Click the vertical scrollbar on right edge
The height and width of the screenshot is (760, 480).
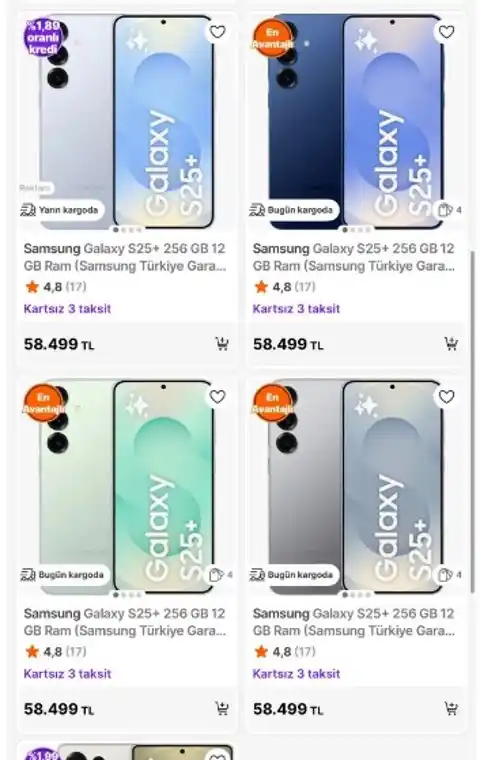[473, 422]
